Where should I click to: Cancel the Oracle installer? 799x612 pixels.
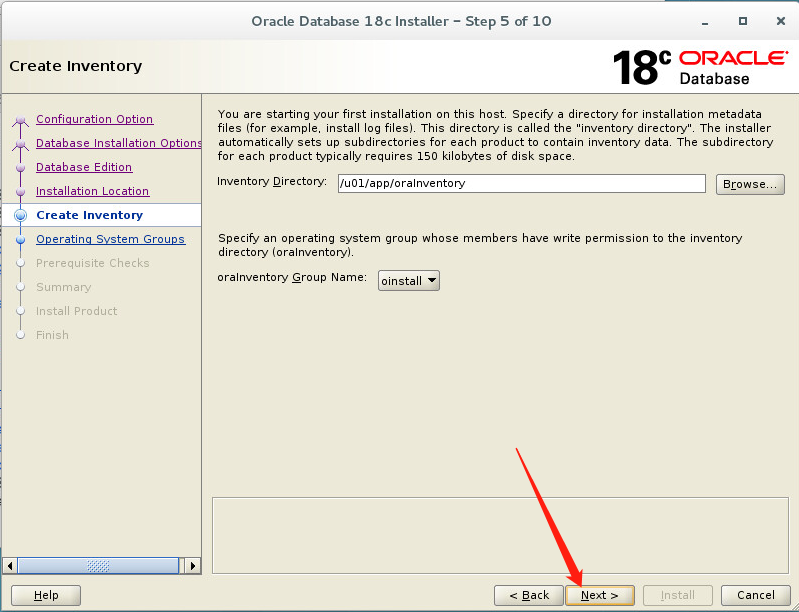(756, 595)
